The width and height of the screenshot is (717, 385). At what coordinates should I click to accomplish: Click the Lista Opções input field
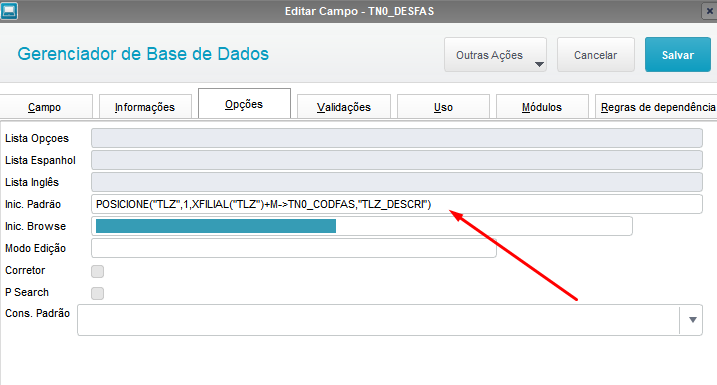tap(396, 138)
